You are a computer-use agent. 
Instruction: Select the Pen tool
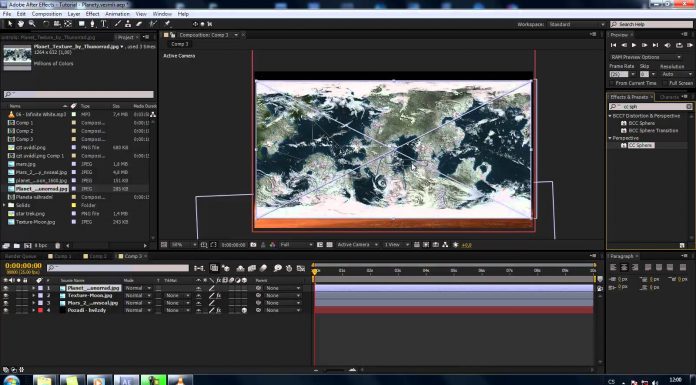[93, 24]
